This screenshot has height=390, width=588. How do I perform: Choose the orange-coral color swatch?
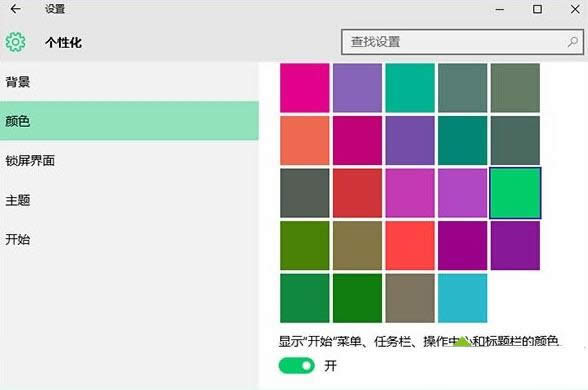click(304, 140)
